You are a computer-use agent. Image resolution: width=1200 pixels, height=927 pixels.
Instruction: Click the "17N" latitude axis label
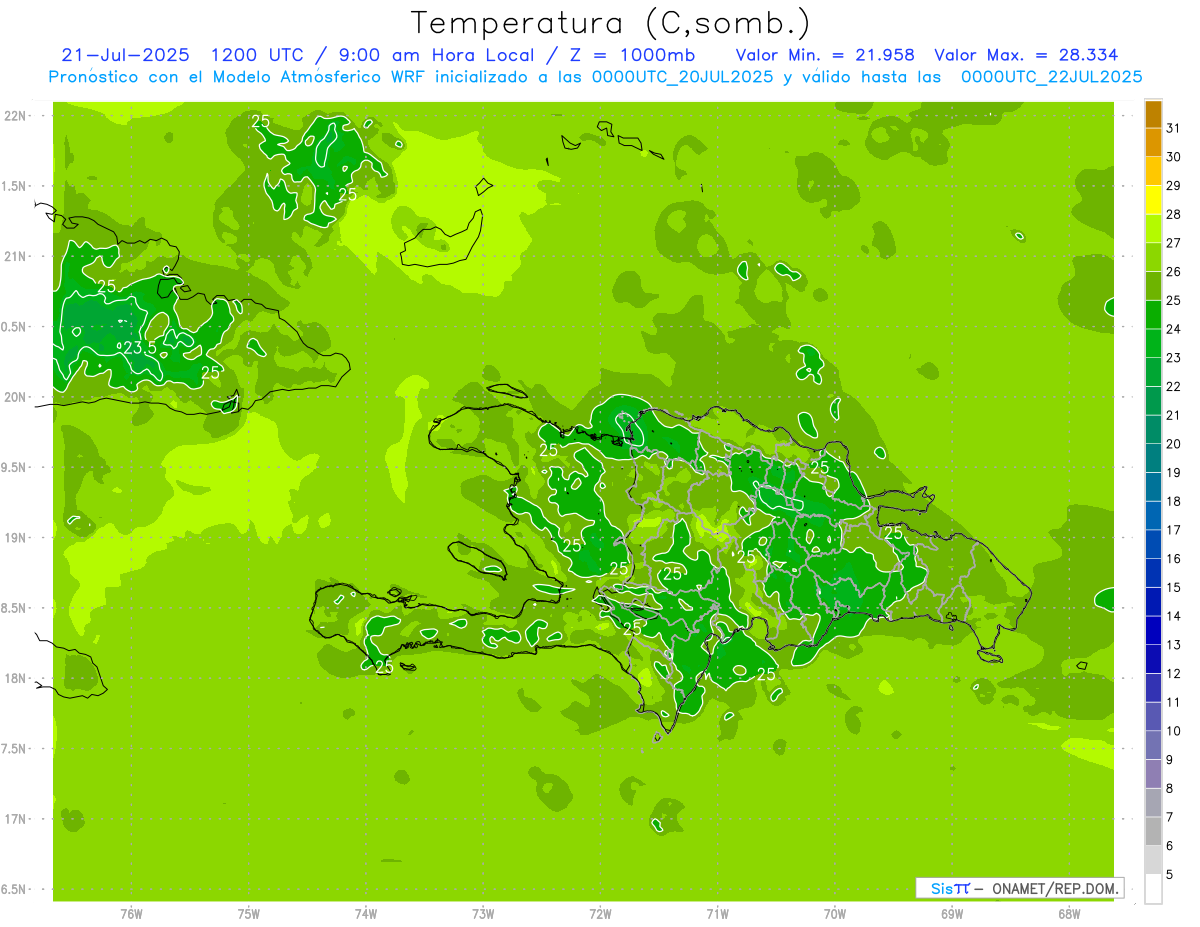coord(16,819)
